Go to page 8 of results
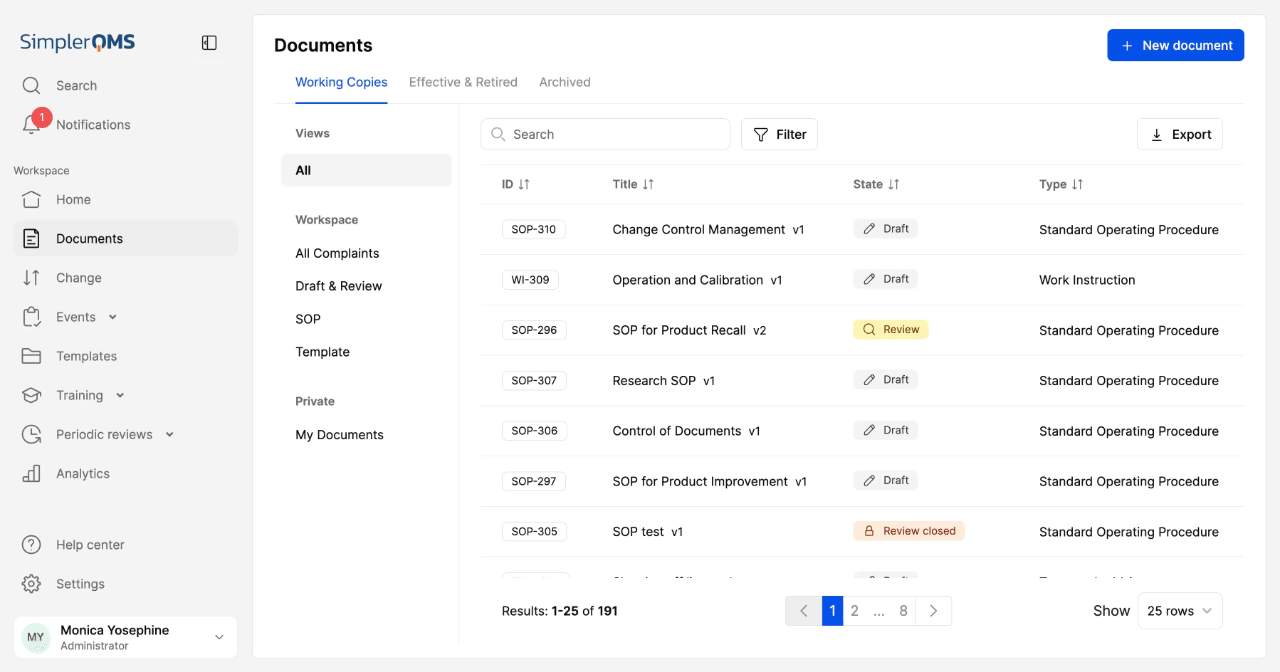 point(904,611)
